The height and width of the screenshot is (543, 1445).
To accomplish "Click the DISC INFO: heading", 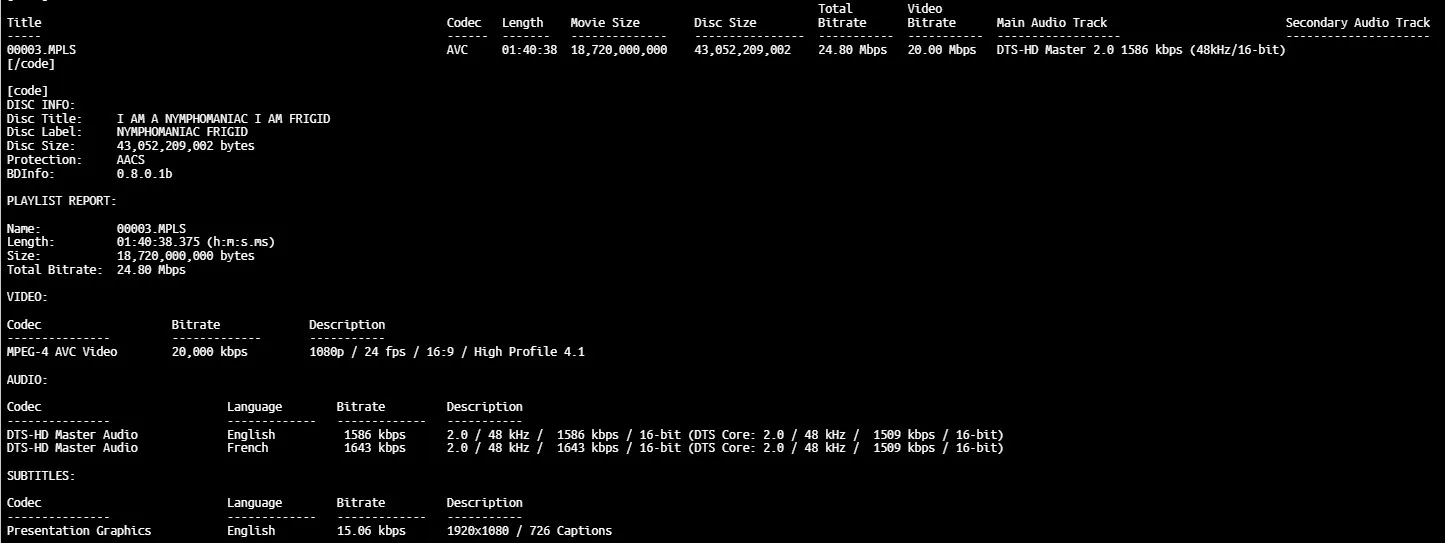I will tap(41, 105).
